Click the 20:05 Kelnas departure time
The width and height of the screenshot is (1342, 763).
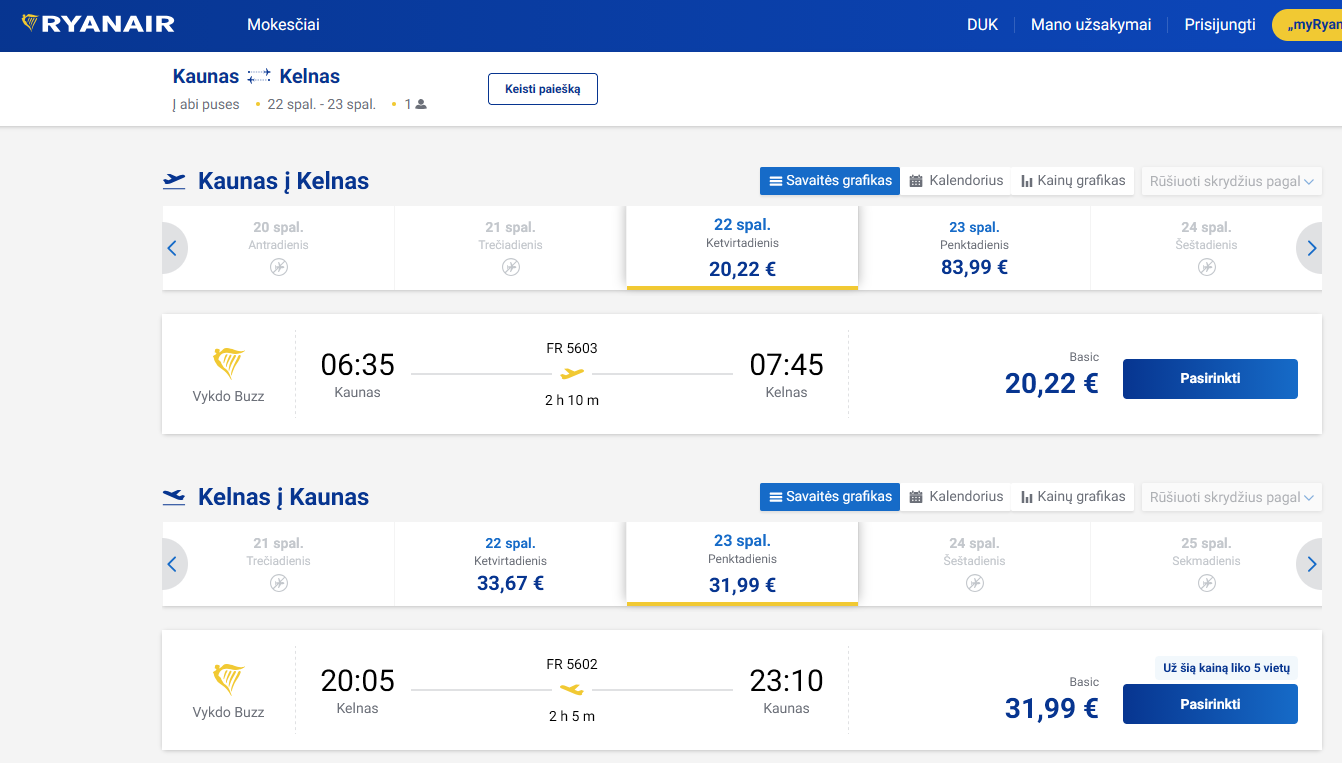(358, 681)
